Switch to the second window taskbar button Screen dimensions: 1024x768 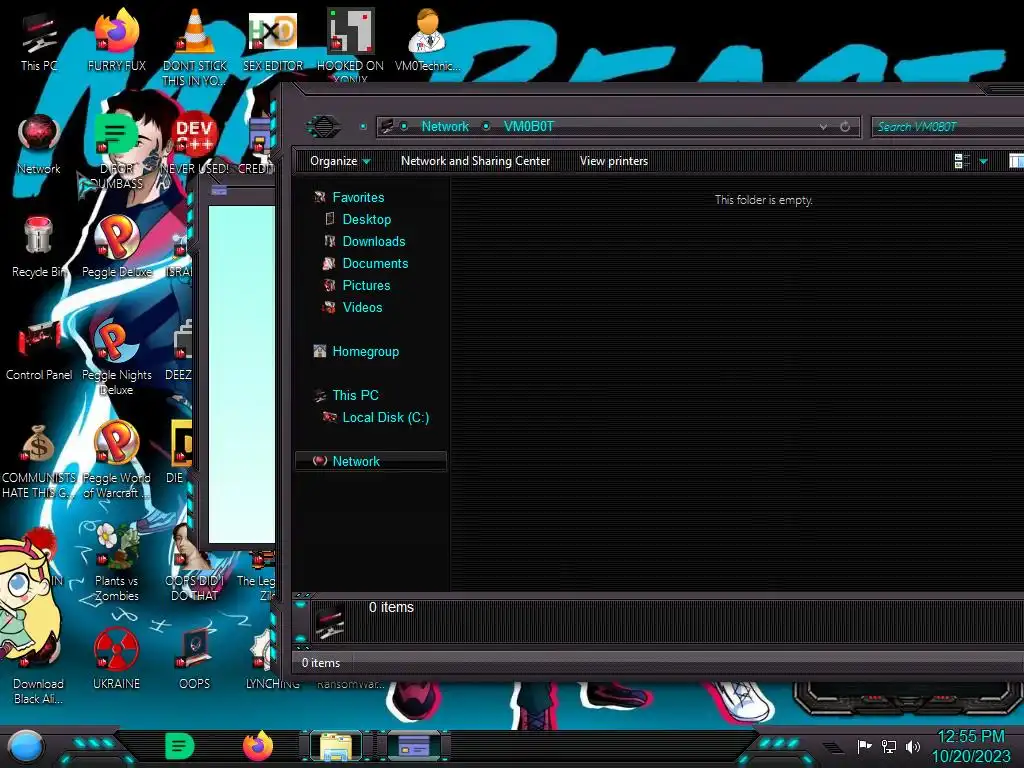pyautogui.click(x=414, y=746)
